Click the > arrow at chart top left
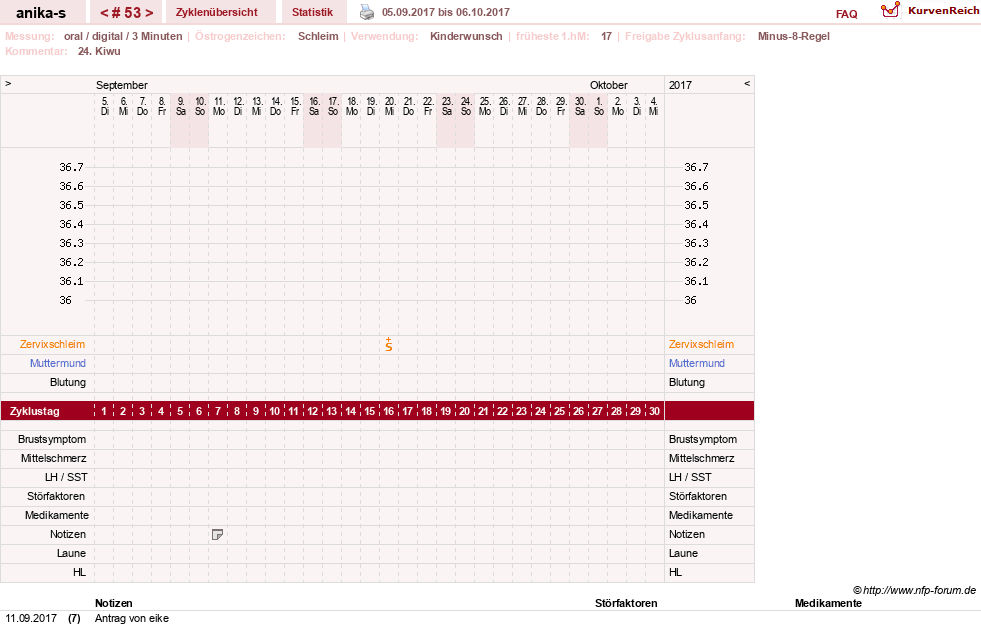Screen dimensions: 981x642 pyautogui.click(x=8, y=83)
